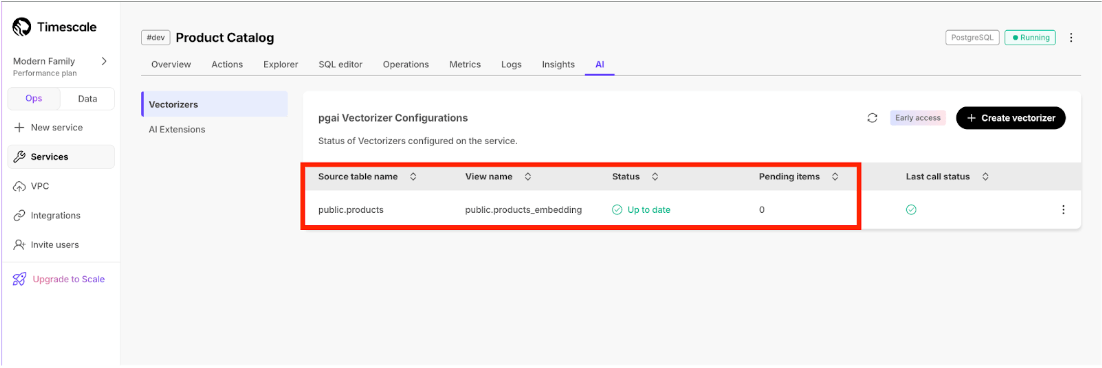Screen dimensions: 1102x368
Task: Click the VPC cloud icon
Action: 20,186
